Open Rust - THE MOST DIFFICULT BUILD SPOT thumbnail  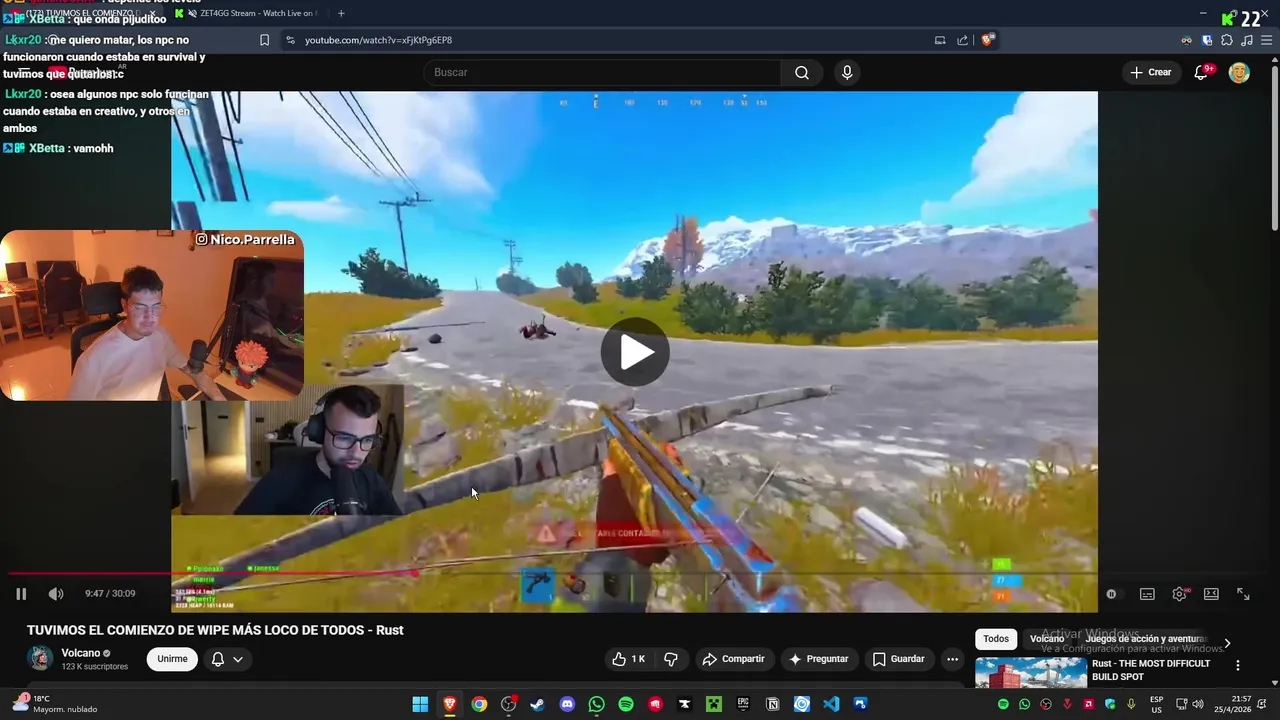pyautogui.click(x=1031, y=672)
